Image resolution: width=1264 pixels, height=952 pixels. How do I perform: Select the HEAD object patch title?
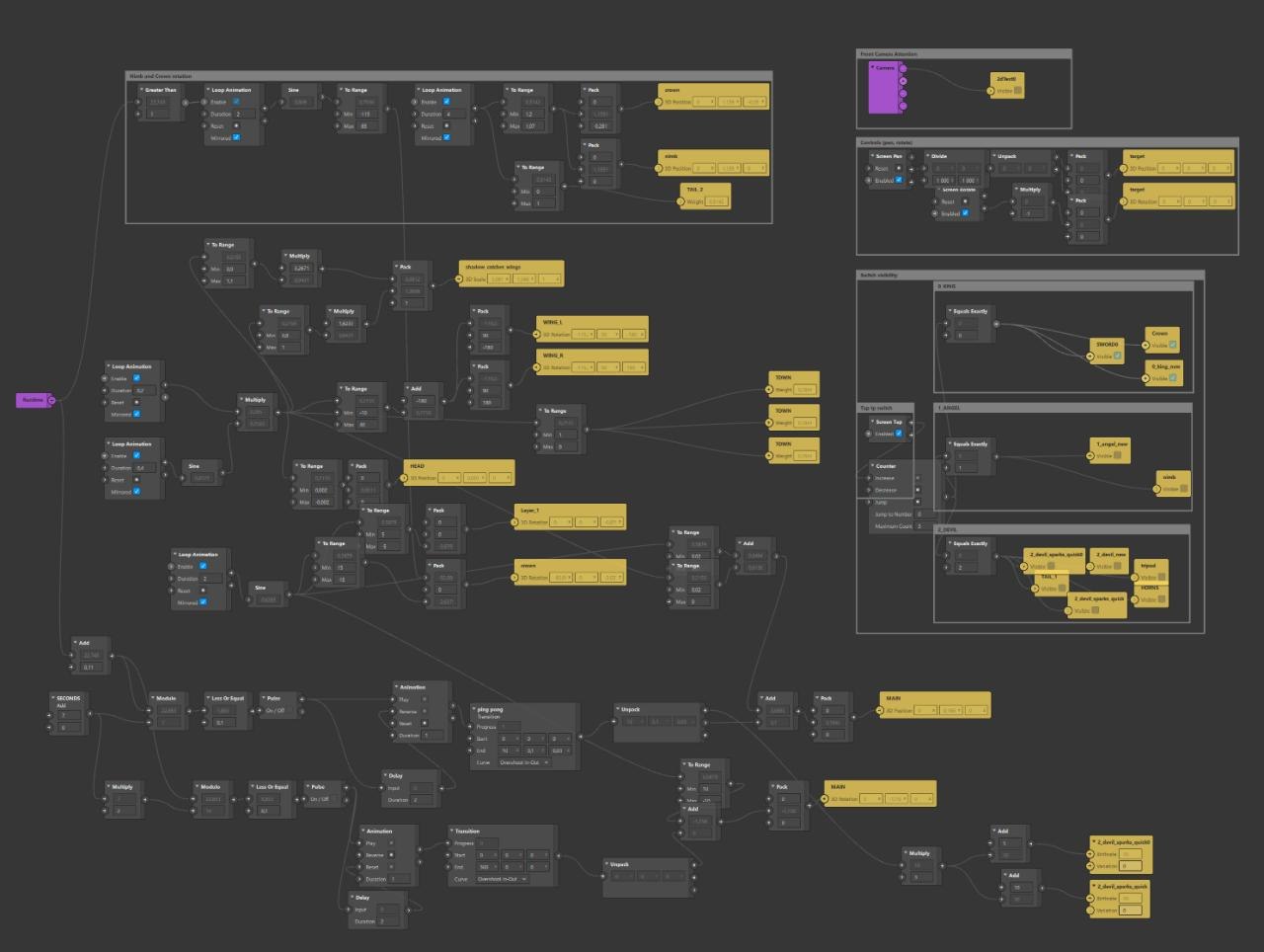[417, 465]
